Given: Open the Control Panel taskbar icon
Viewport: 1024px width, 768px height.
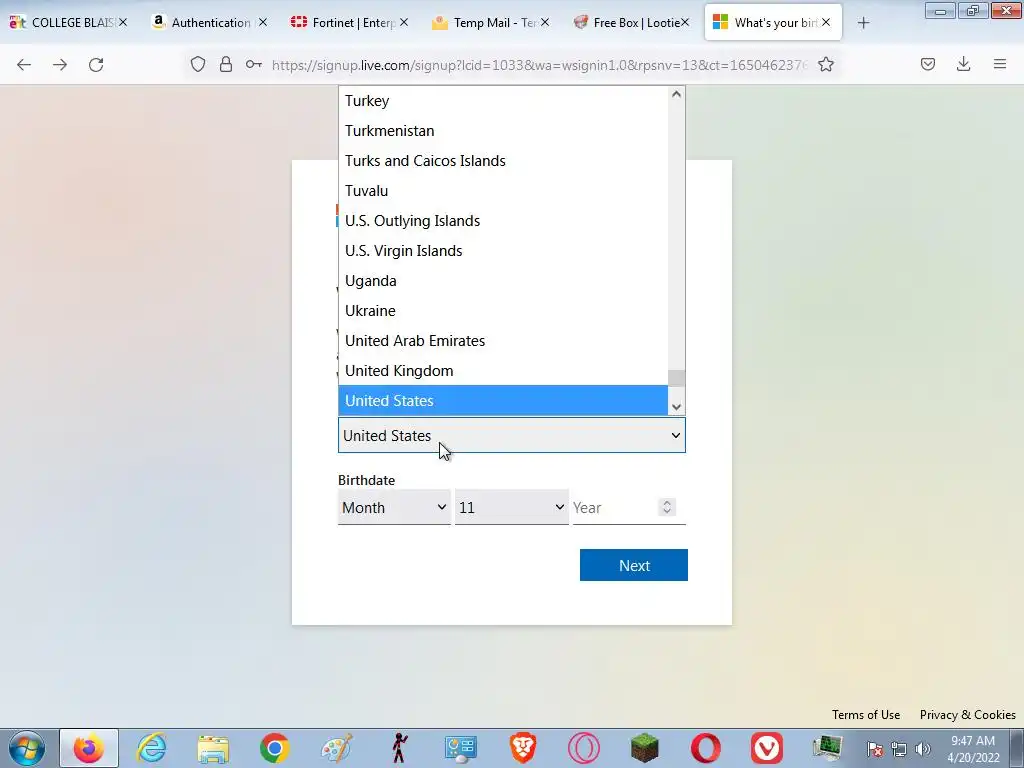Looking at the screenshot, I should 461,748.
